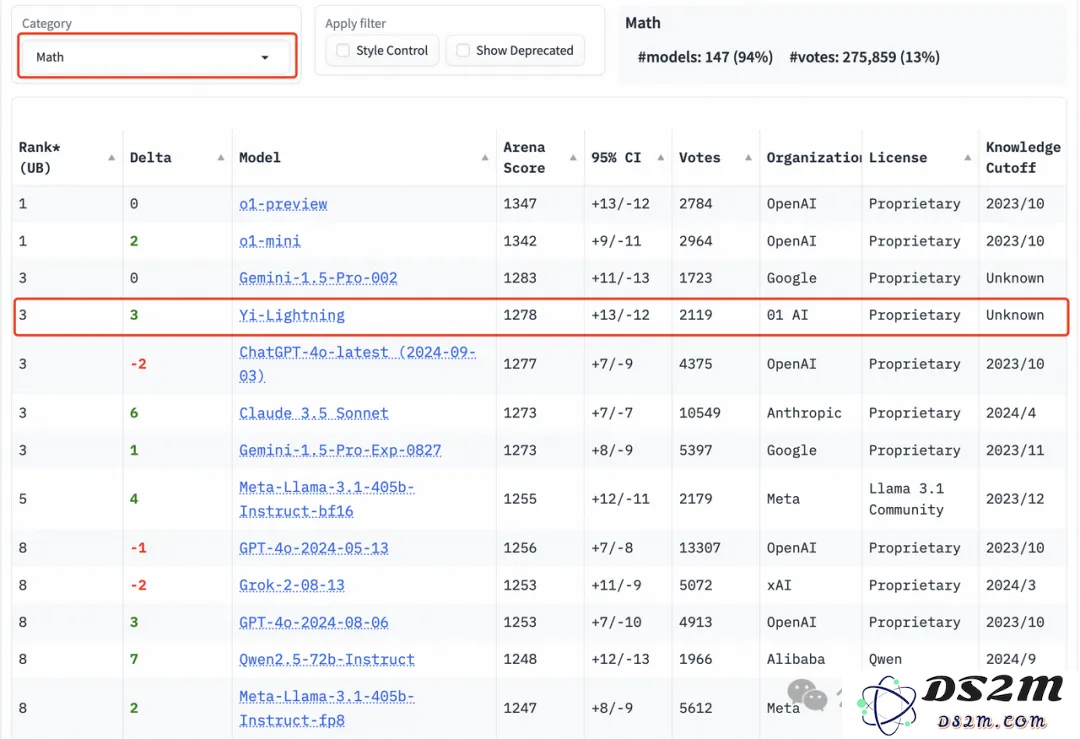Viewport: 1080px width, 739px height.
Task: Enable the Style Control checkbox
Action: pos(342,50)
